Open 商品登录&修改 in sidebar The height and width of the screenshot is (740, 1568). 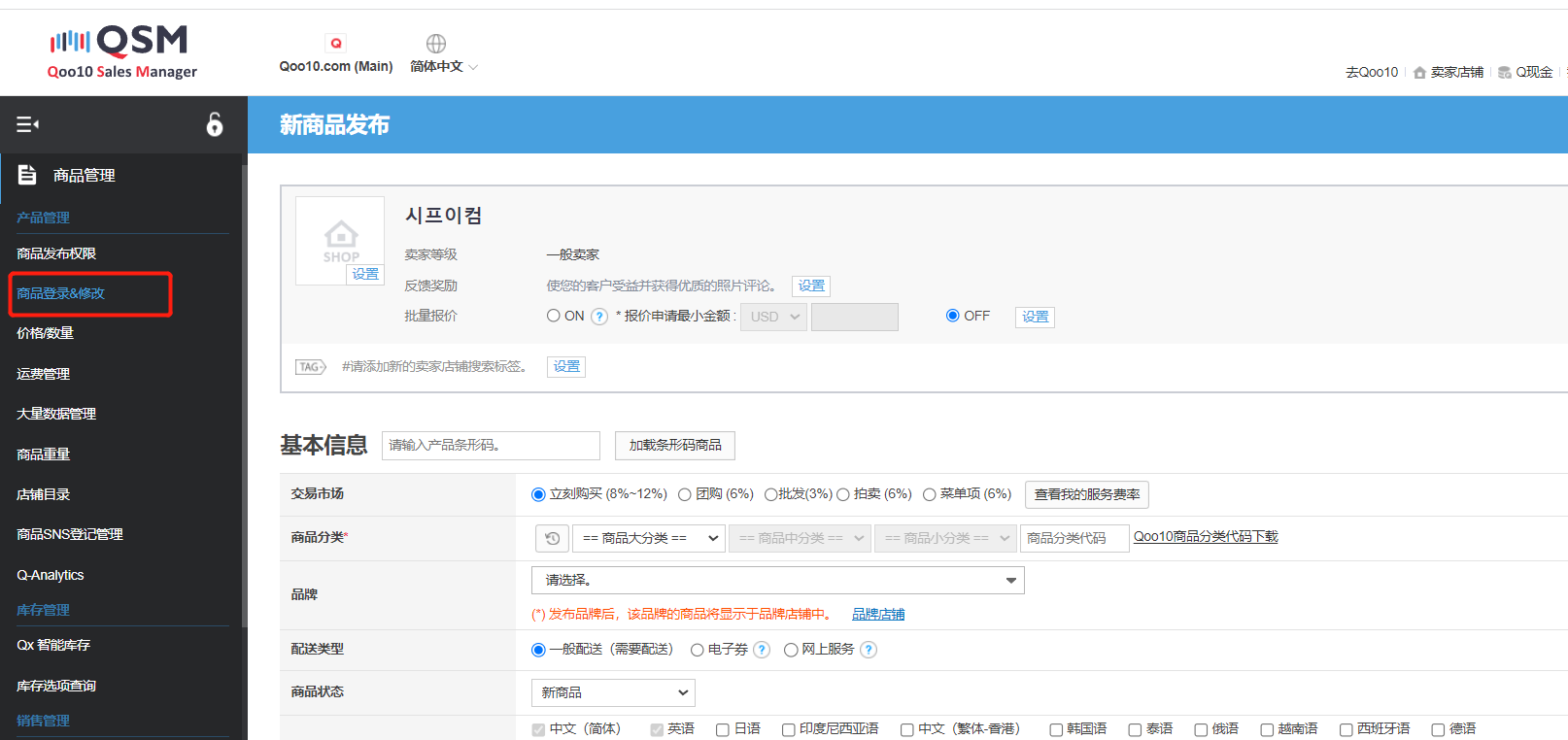[60, 293]
